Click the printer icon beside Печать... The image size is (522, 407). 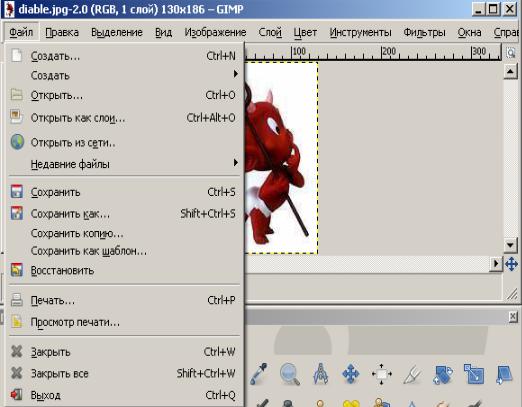pos(16,300)
